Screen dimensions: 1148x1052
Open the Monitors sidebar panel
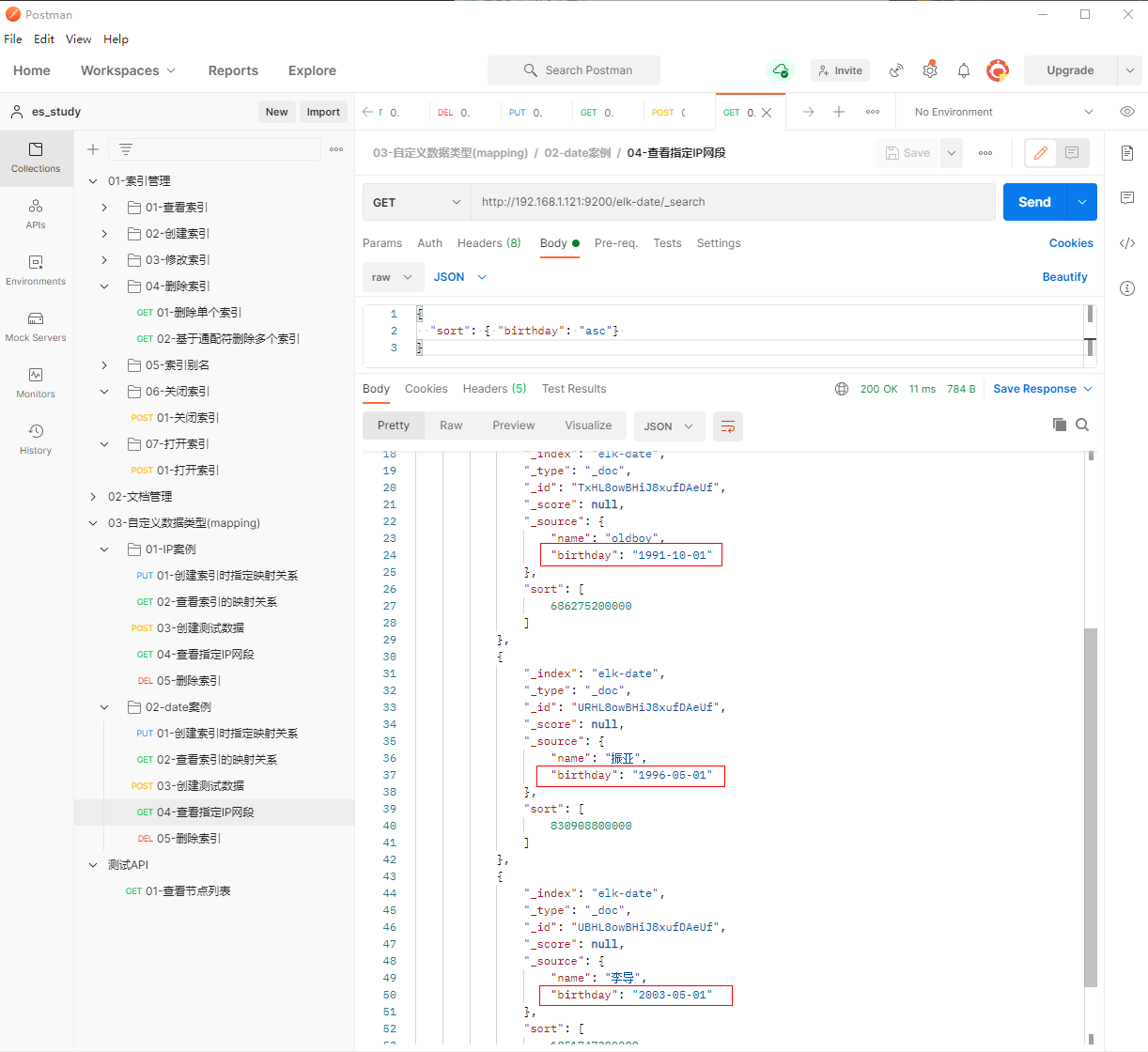tap(36, 382)
